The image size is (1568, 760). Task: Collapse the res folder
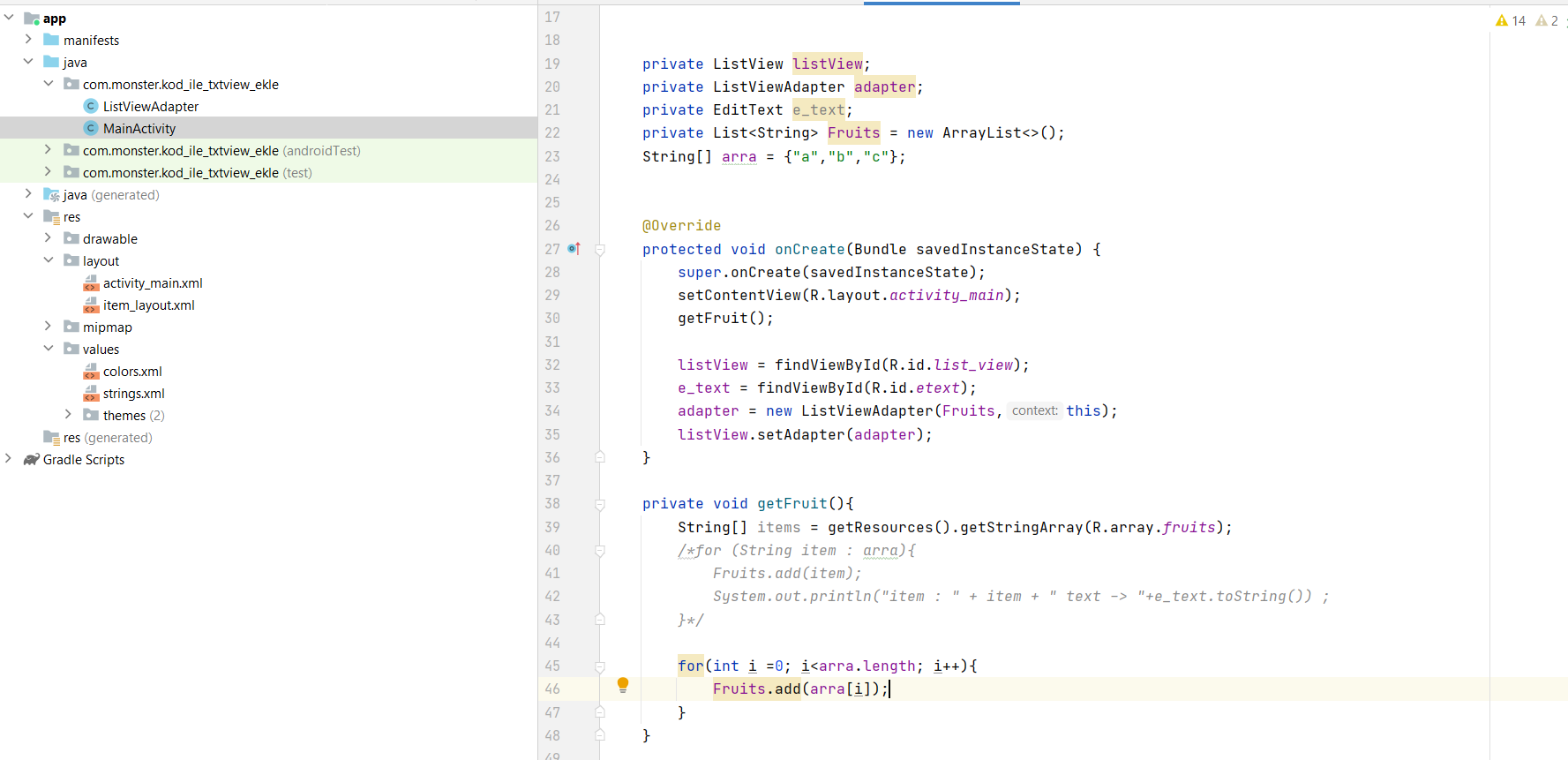(28, 215)
